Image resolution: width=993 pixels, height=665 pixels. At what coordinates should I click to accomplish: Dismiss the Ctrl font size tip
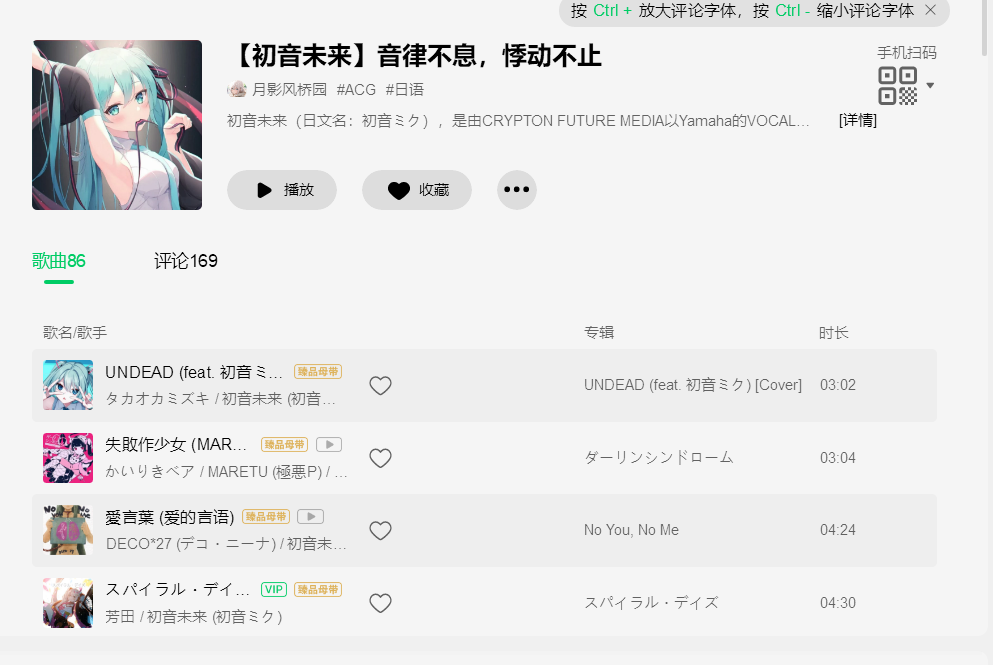point(930,10)
